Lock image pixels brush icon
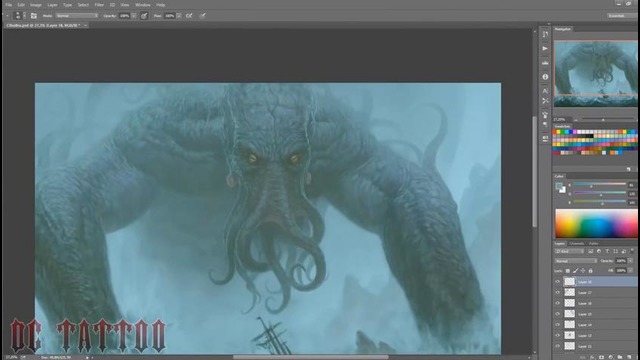The height and width of the screenshot is (360, 640). tap(576, 271)
